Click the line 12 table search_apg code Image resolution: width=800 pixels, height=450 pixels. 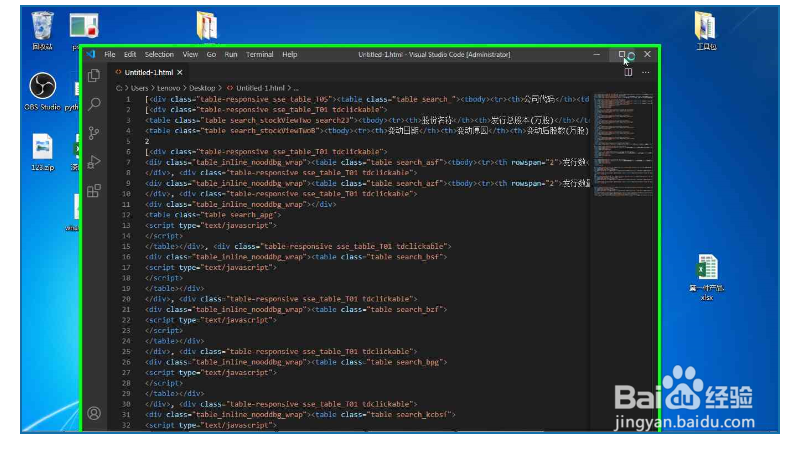coord(213,215)
